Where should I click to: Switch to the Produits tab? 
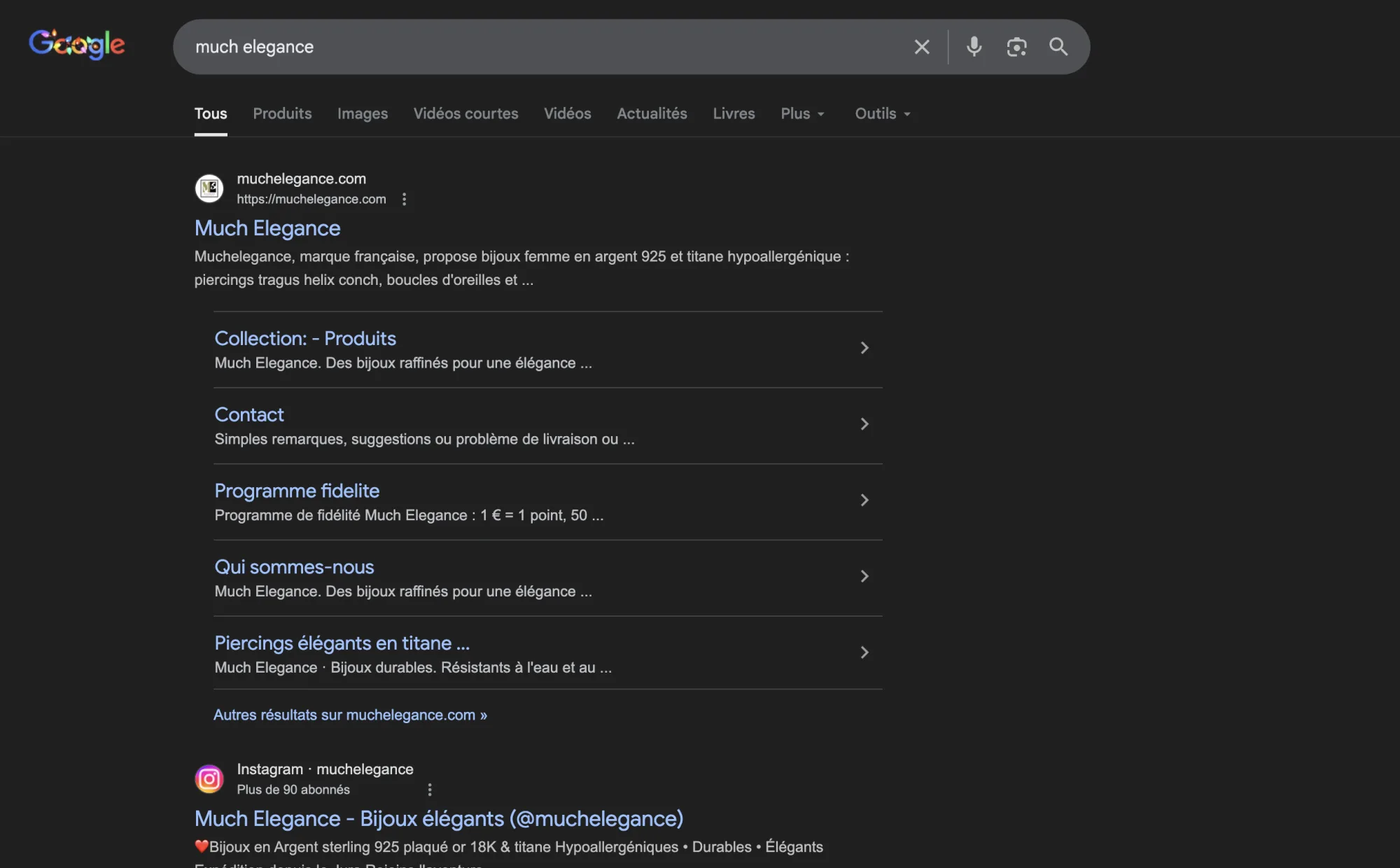pyautogui.click(x=282, y=113)
